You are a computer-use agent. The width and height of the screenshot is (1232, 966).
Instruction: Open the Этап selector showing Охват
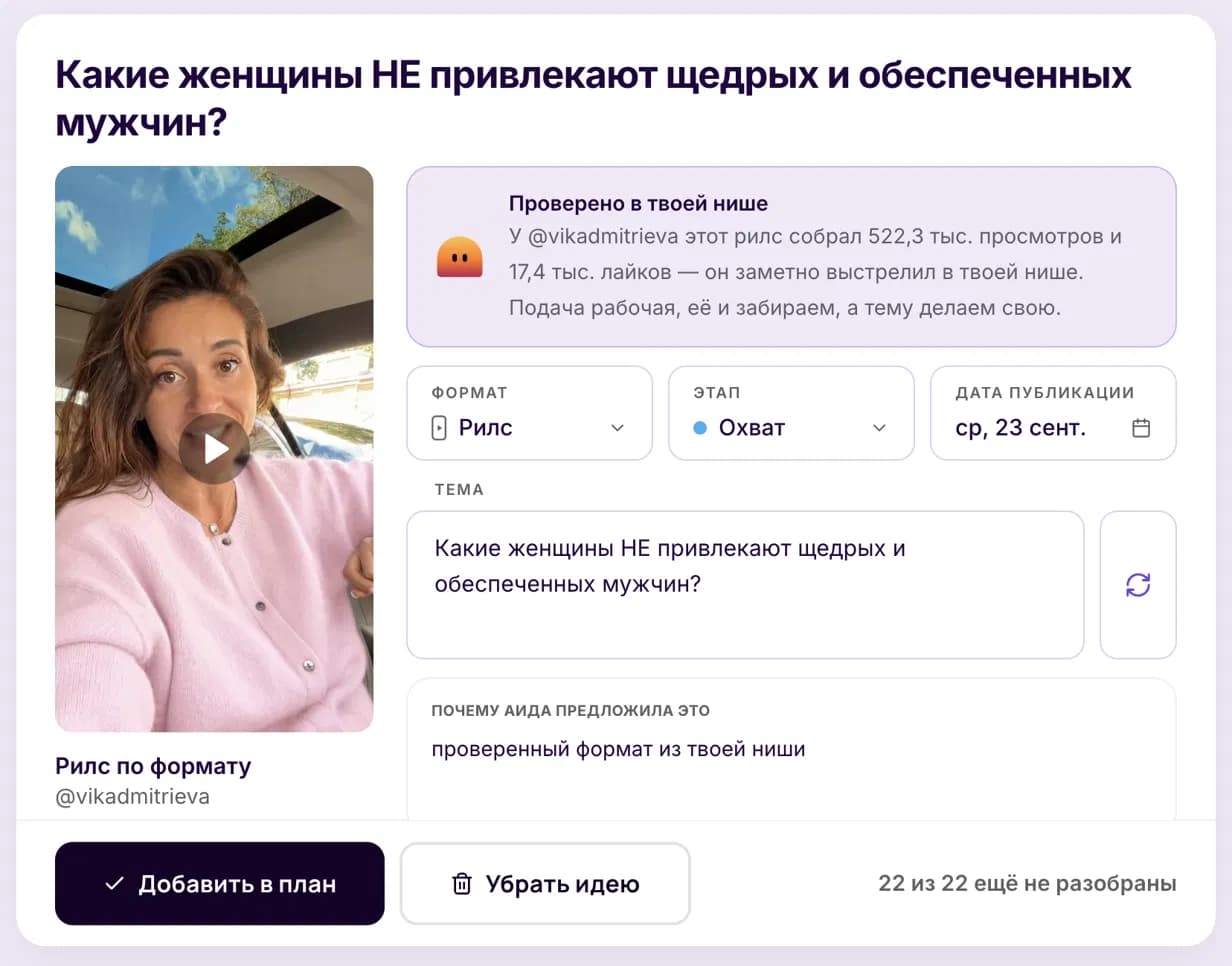click(791, 413)
